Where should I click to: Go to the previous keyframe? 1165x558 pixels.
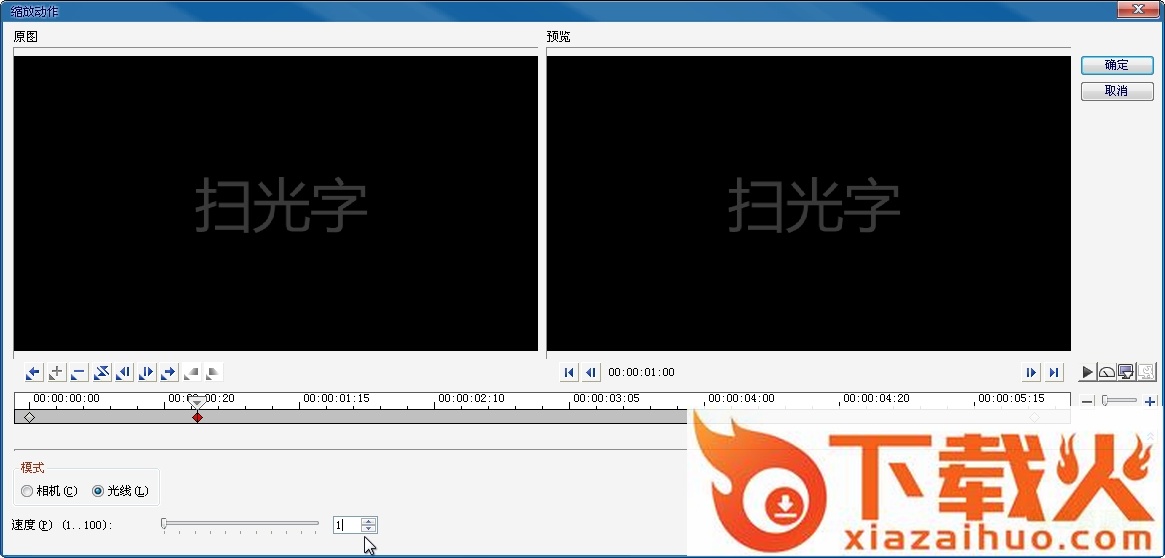tap(33, 373)
